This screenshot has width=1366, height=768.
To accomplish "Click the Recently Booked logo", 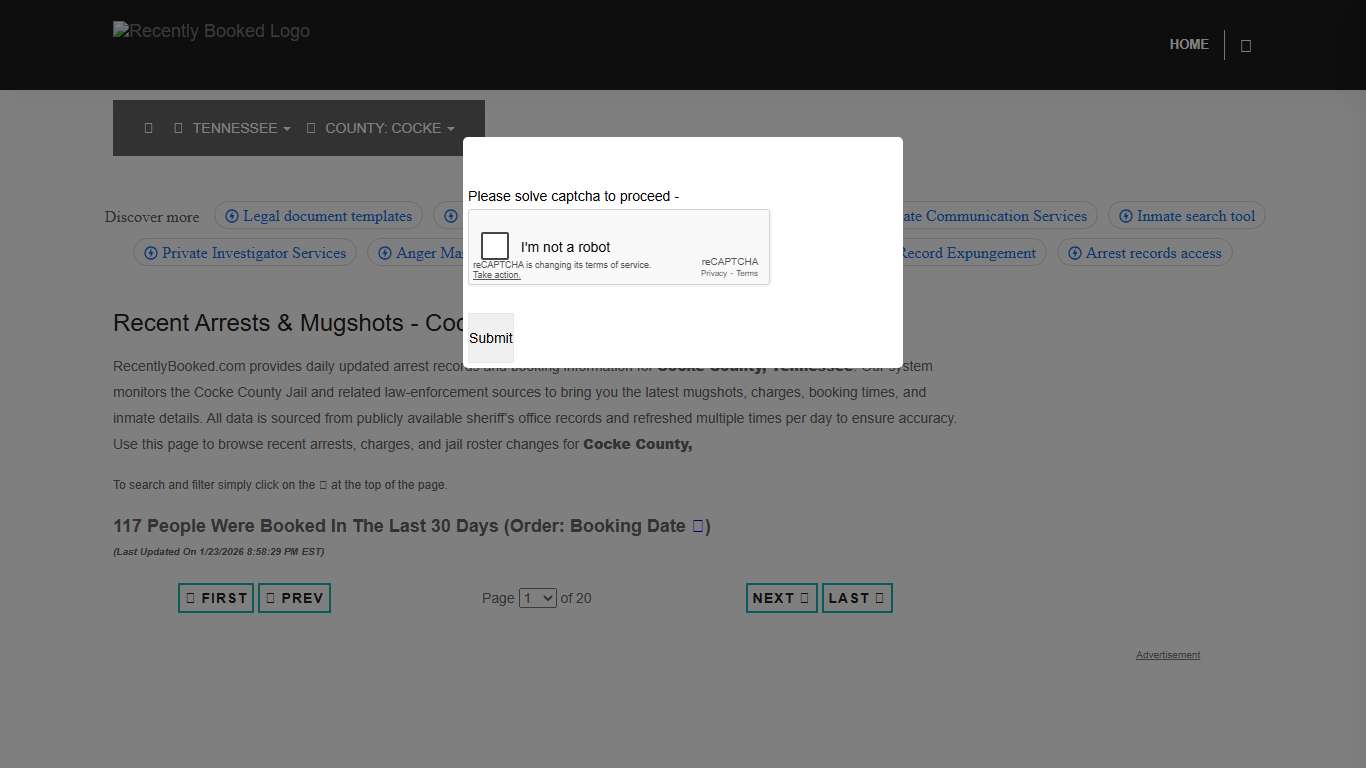I will [x=211, y=31].
